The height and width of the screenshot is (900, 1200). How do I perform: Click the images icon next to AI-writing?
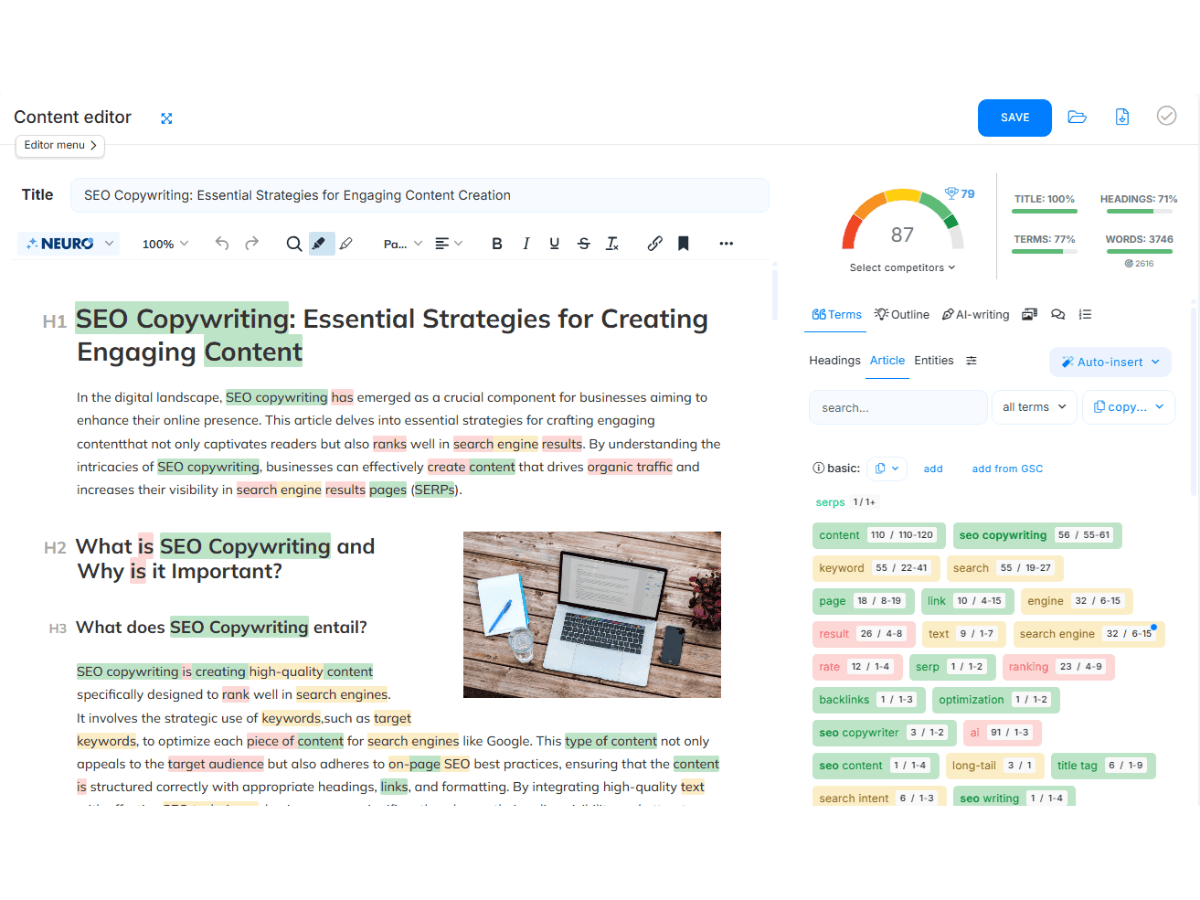(x=1029, y=314)
